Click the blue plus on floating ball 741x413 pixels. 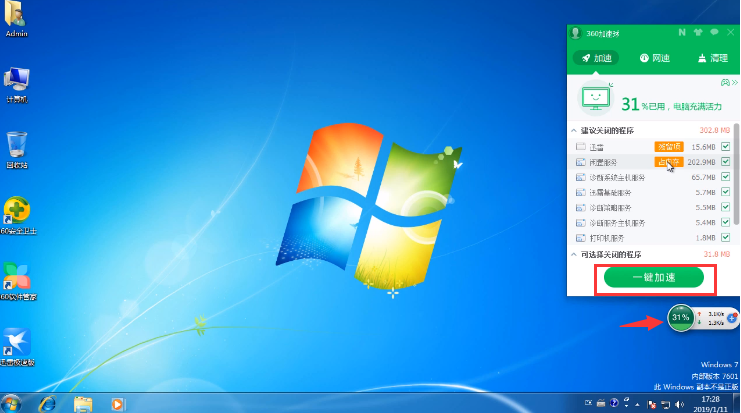[732, 318]
